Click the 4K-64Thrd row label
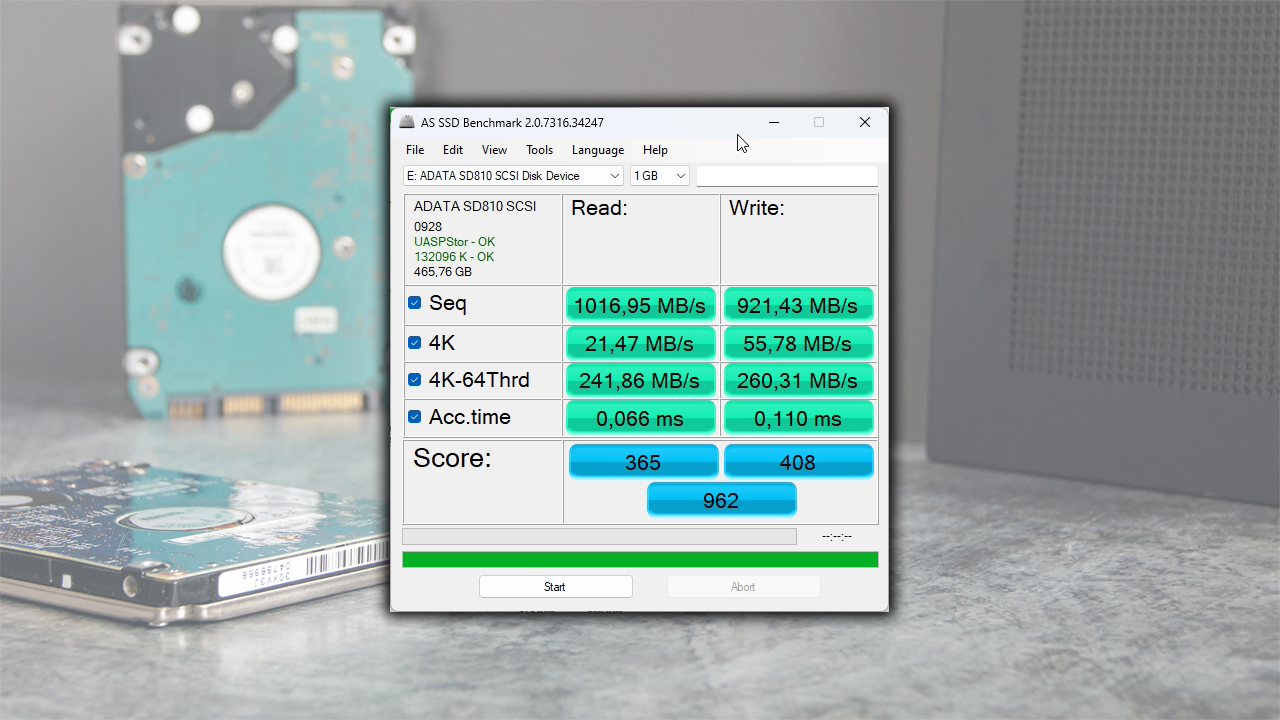The width and height of the screenshot is (1280, 720). [479, 380]
